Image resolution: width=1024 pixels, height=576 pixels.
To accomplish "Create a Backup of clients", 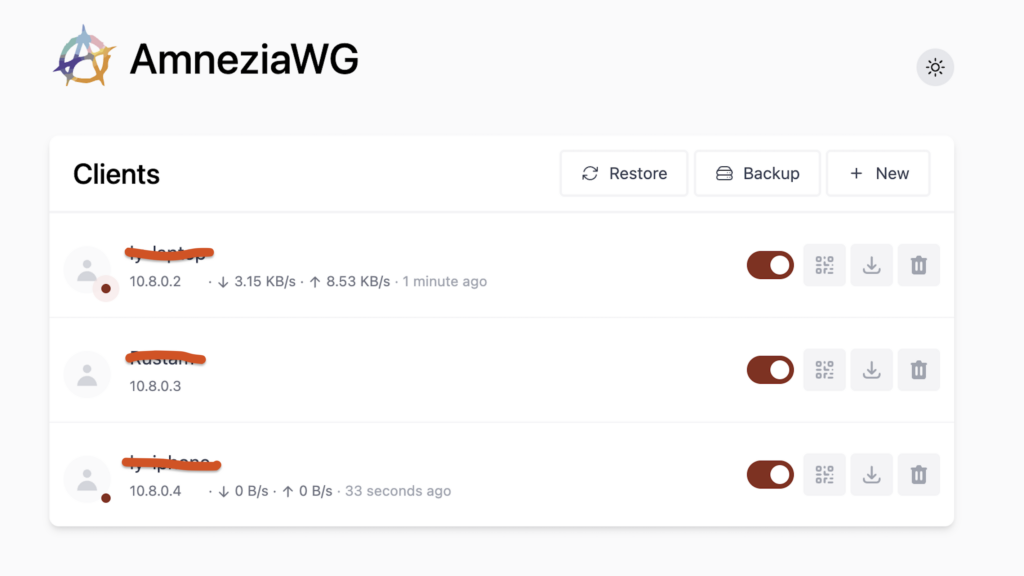I will tap(757, 174).
